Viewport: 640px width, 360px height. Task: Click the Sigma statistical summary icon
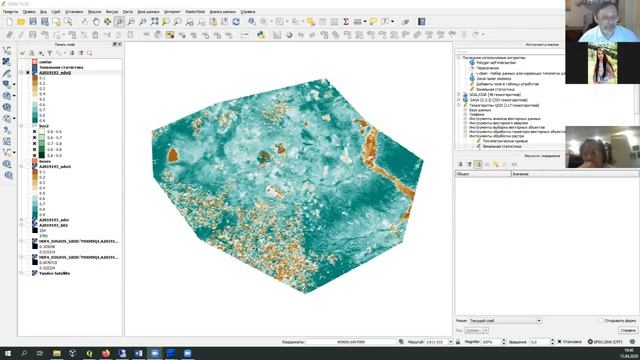tap(346, 22)
